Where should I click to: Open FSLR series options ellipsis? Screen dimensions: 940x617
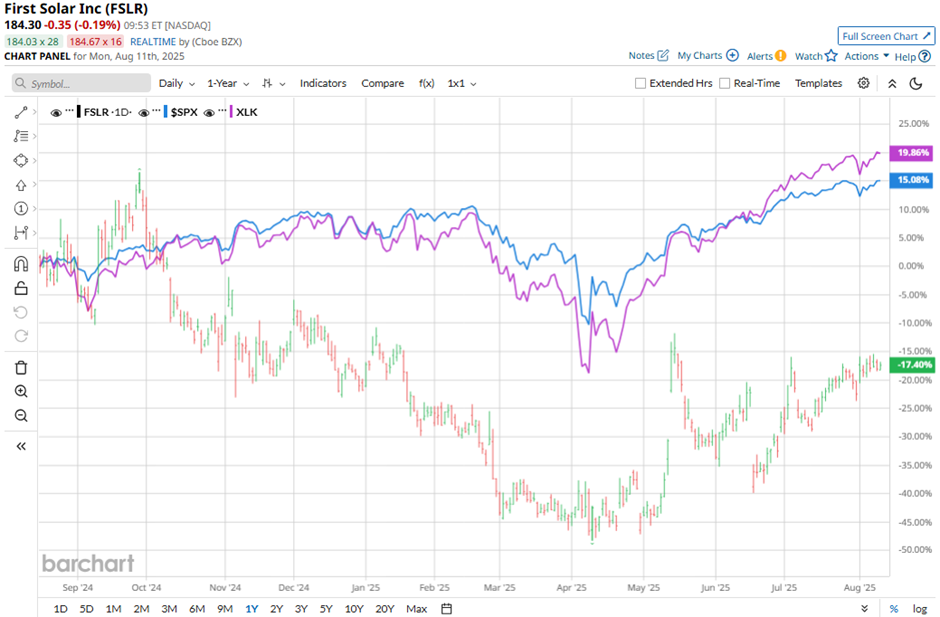pyautogui.click(x=70, y=111)
